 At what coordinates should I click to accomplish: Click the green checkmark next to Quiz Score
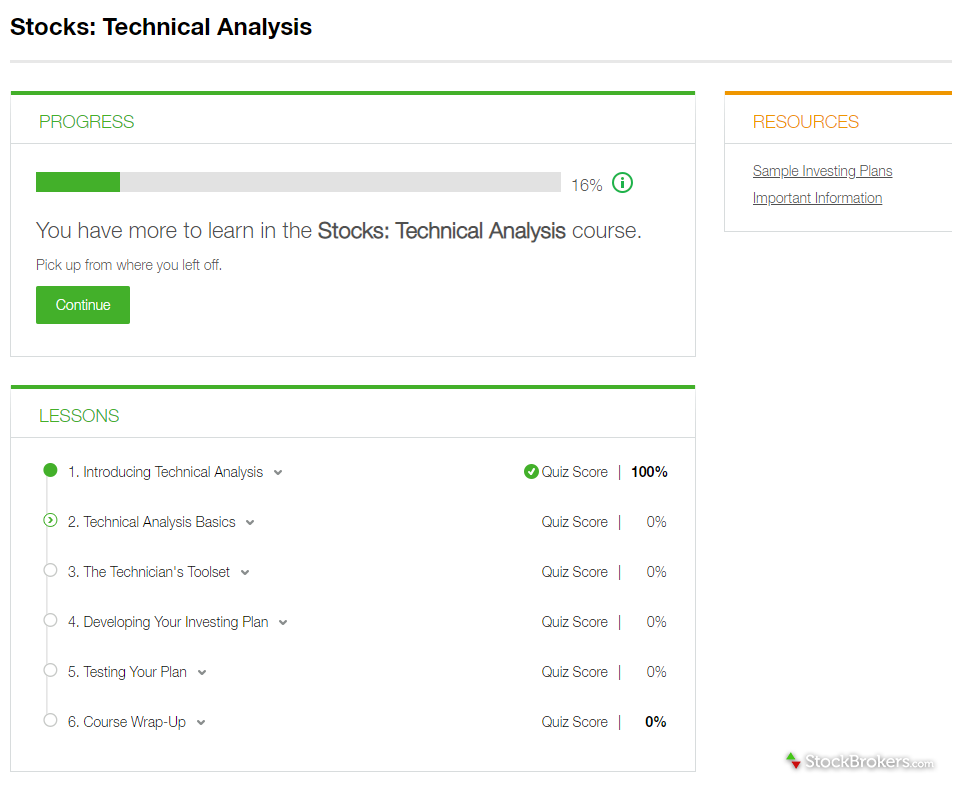click(x=531, y=472)
